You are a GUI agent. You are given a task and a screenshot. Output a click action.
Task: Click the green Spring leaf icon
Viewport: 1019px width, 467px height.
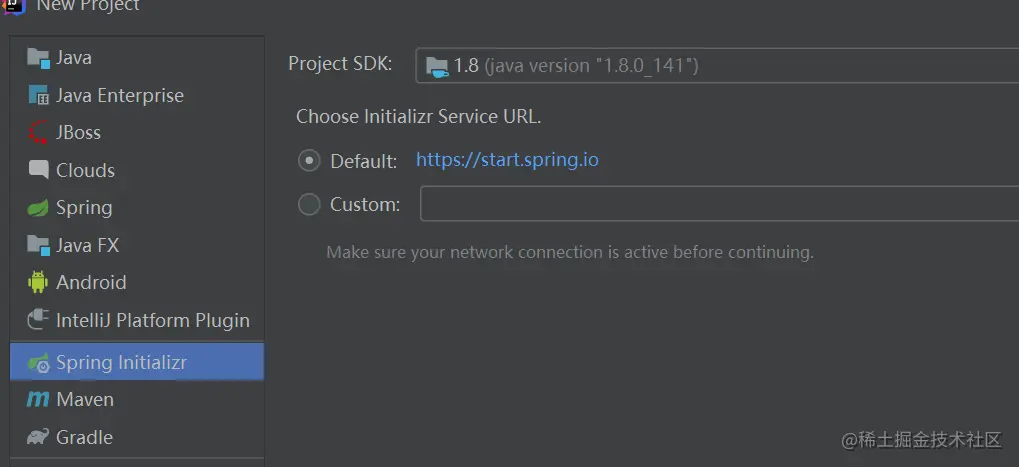(x=38, y=208)
